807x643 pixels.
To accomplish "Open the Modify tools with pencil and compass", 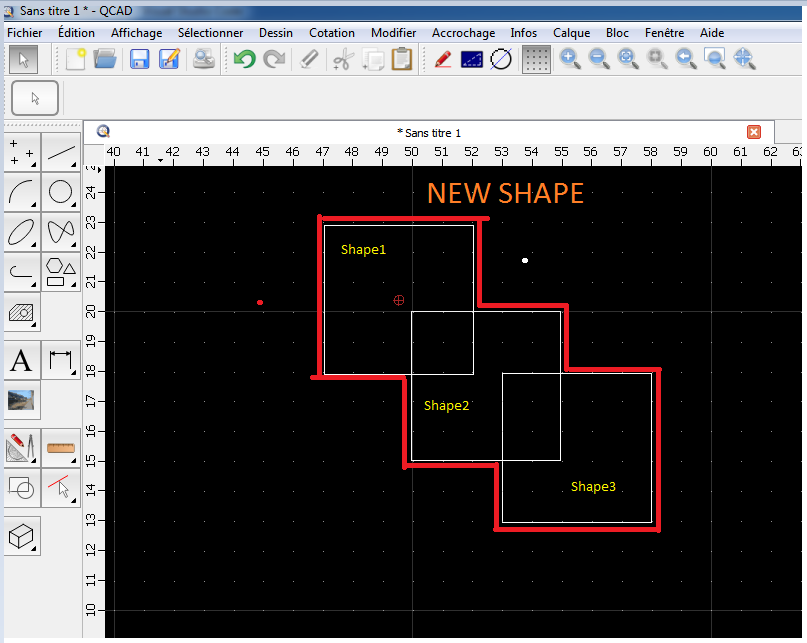I will pyautogui.click(x=22, y=447).
